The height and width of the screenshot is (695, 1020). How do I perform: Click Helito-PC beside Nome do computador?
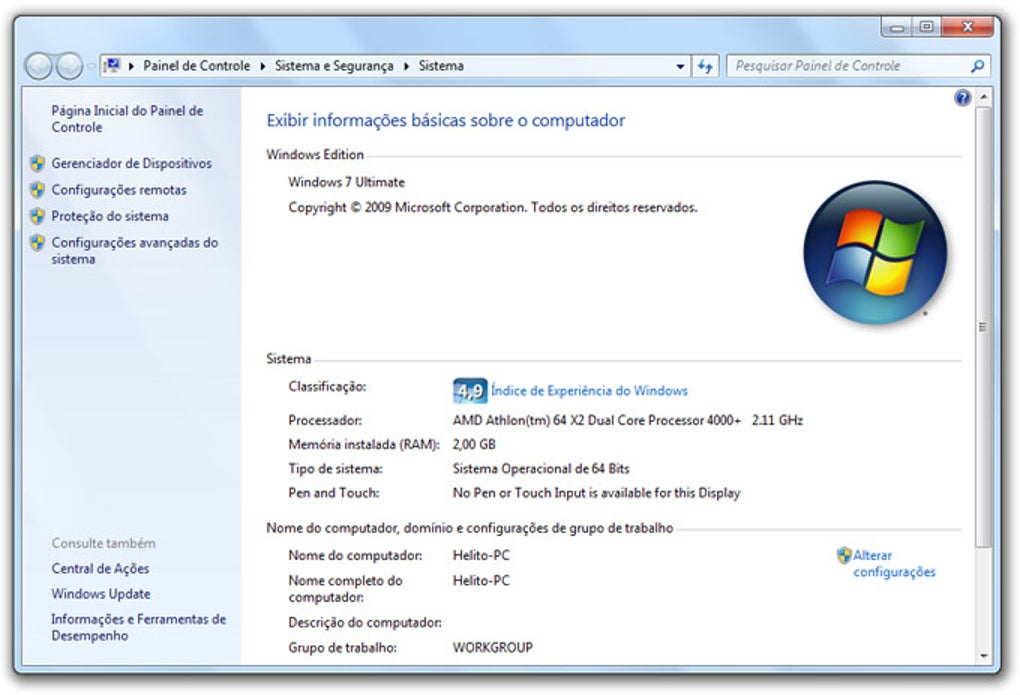click(x=481, y=555)
